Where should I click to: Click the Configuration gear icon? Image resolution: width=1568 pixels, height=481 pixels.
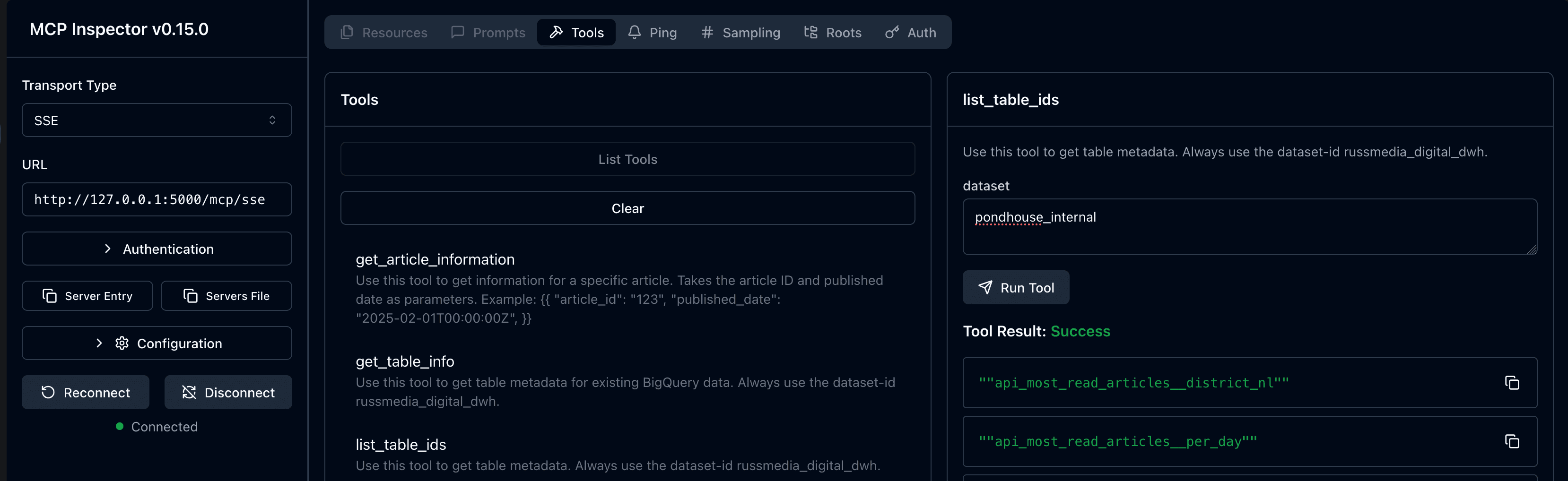(x=122, y=343)
